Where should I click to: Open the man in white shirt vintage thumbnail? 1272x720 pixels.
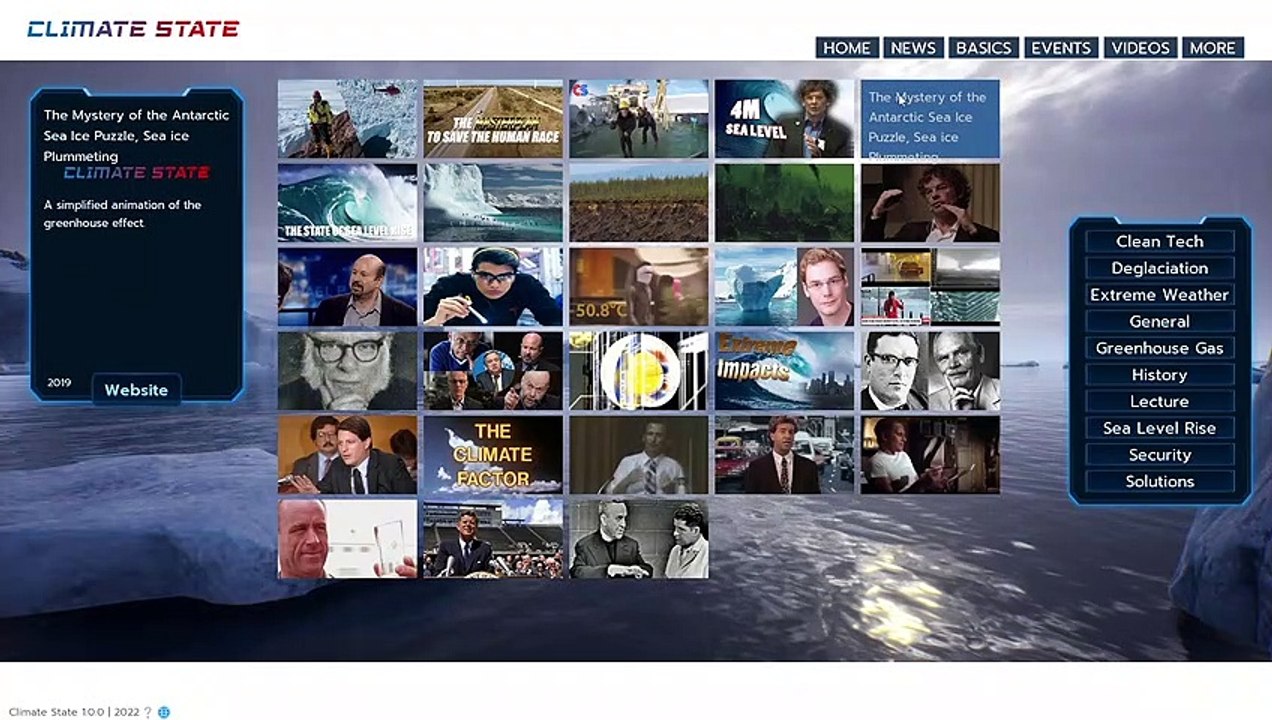click(x=639, y=455)
